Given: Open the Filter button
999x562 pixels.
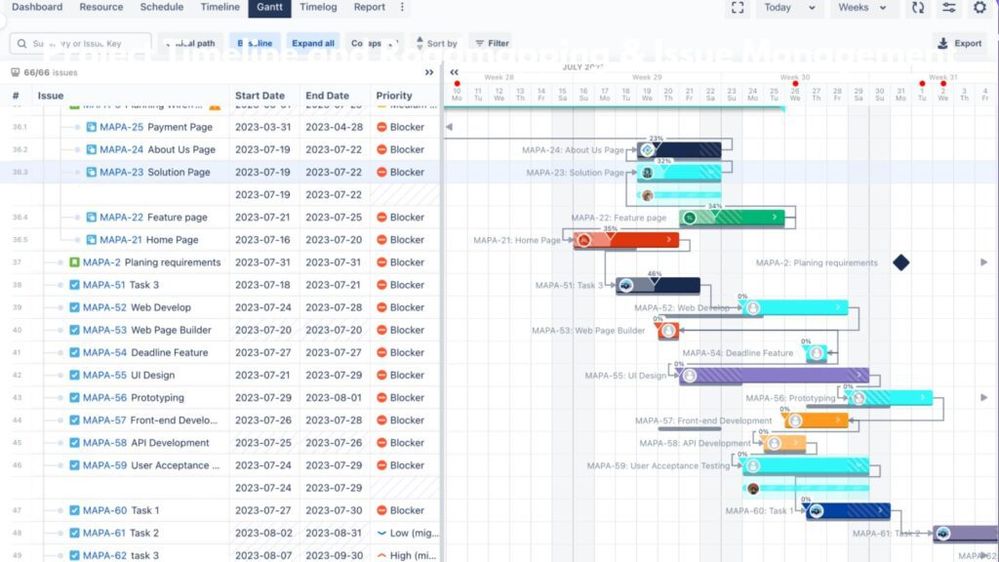Looking at the screenshot, I should point(492,43).
